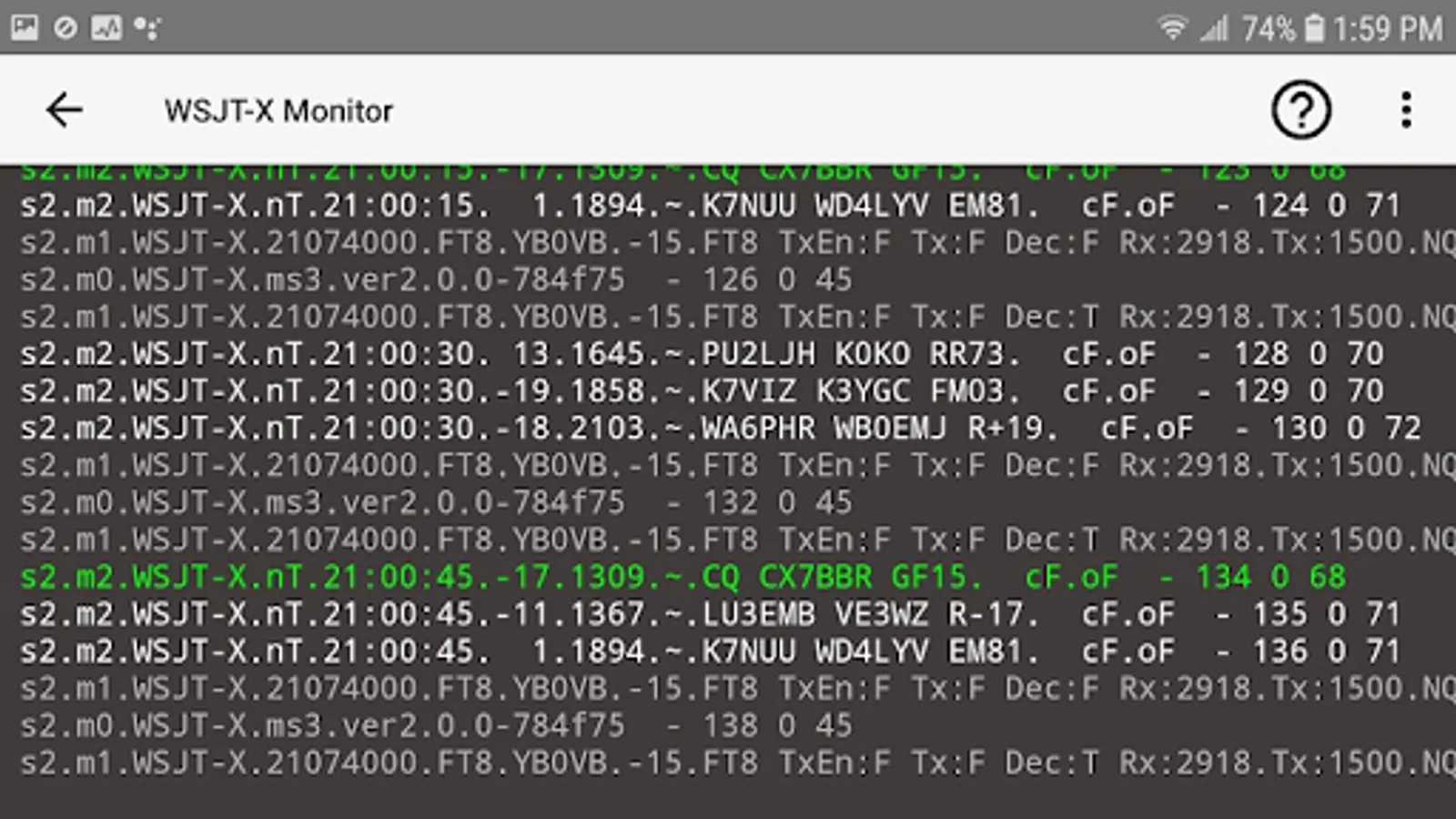Viewport: 1456px width, 819px height.
Task: Select the green CQ CX7BBR row numbered 134
Action: pos(682,577)
